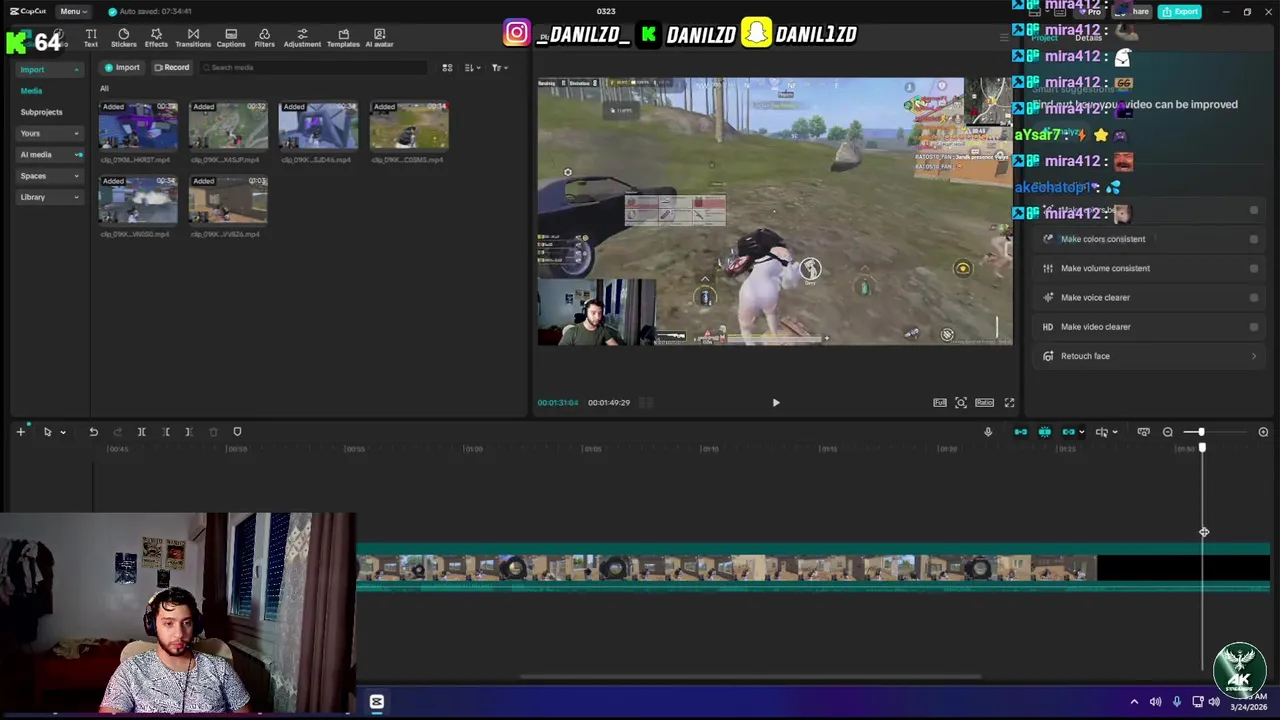Click the preview zoom focus icon

961,403
